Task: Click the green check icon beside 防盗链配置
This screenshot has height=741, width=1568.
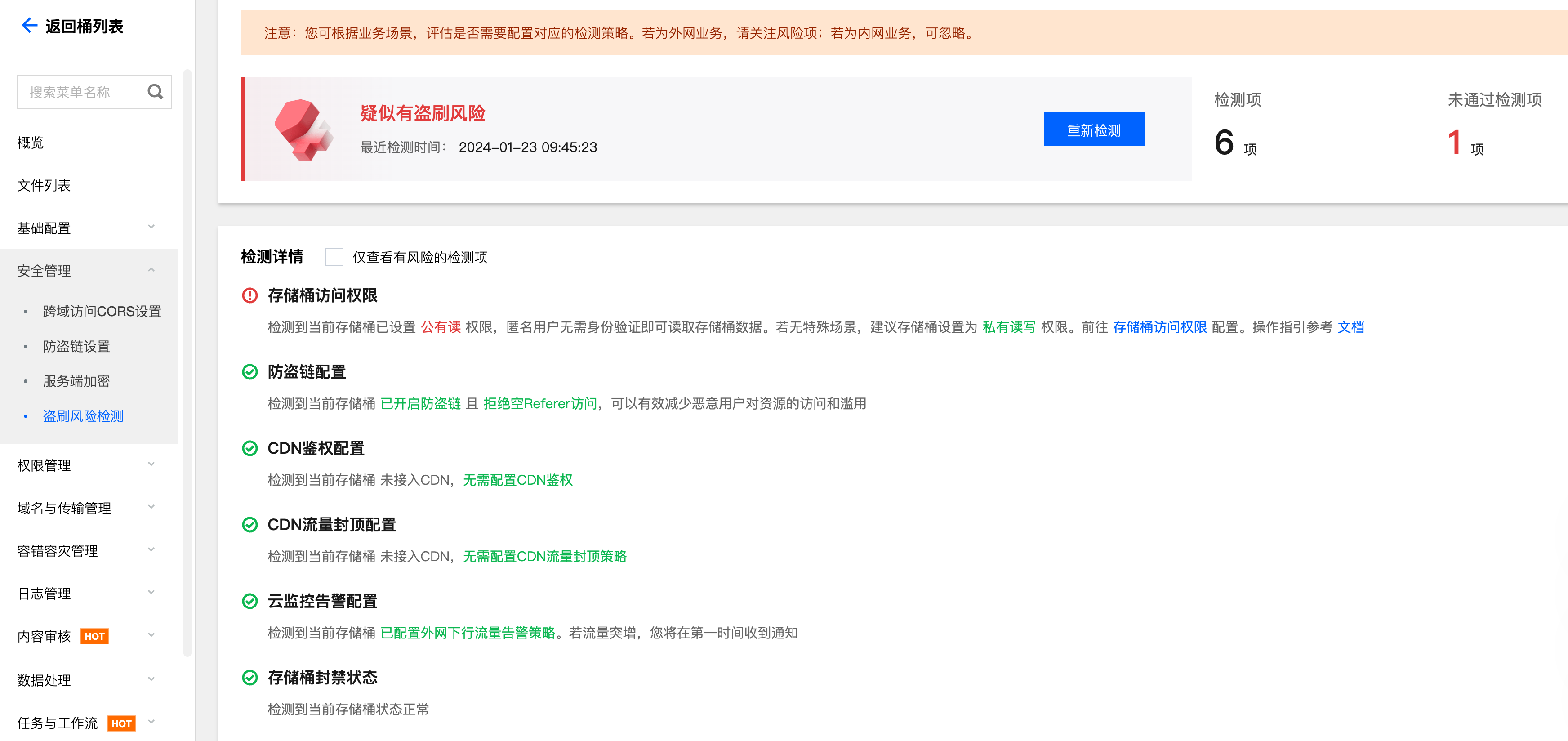Action: [249, 372]
